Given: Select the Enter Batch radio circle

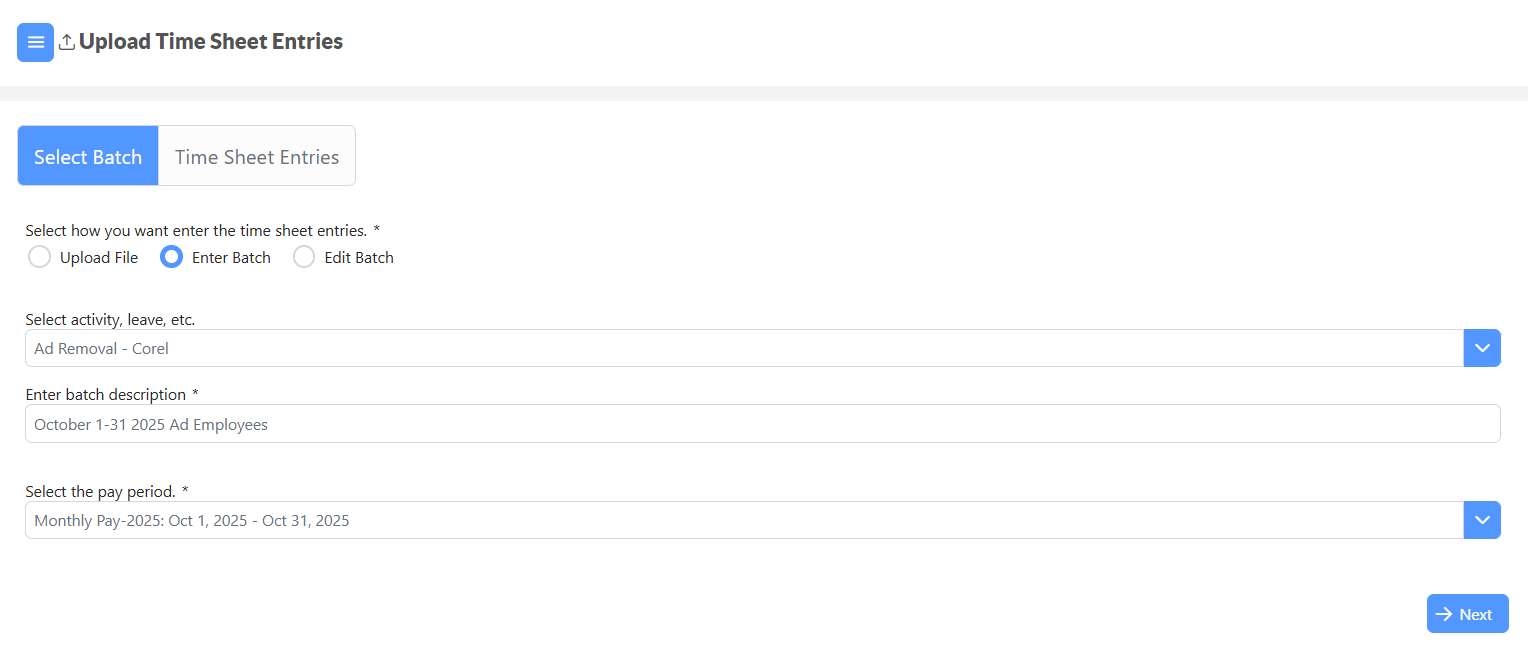Looking at the screenshot, I should tap(171, 257).
